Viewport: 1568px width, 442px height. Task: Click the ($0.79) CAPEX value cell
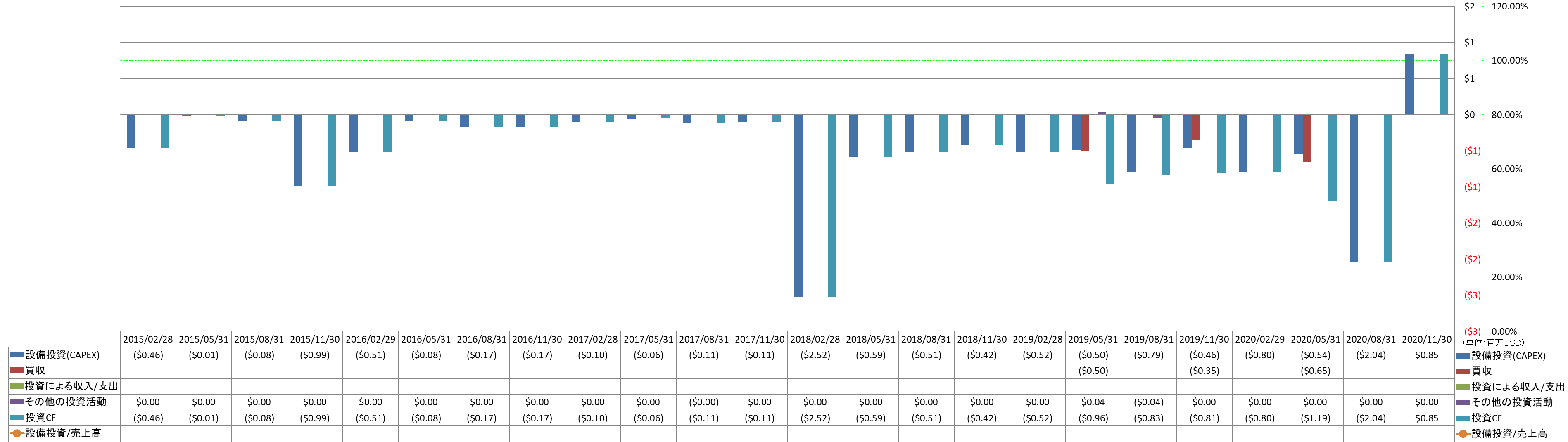[x=1149, y=355]
